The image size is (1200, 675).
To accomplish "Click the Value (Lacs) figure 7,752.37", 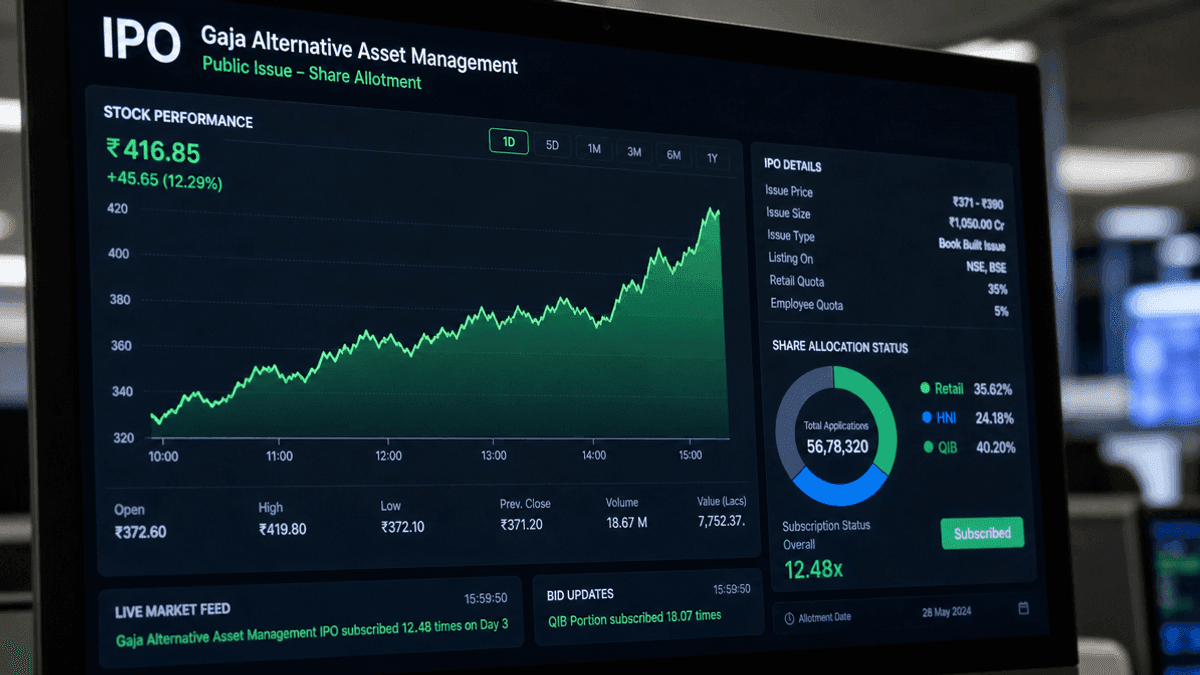I will 722,520.
